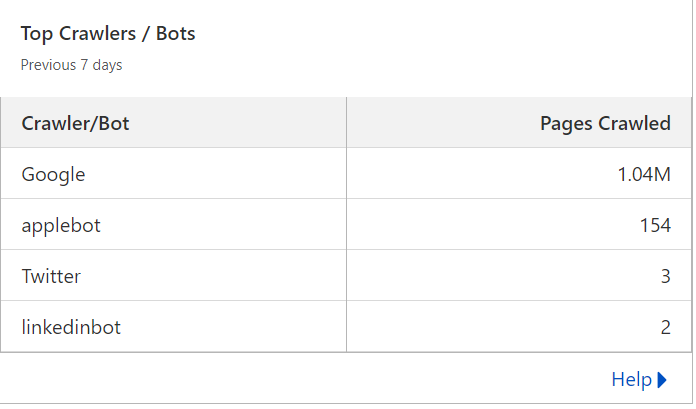The height and width of the screenshot is (409, 696).
Task: Select the applebot row
Action: click(346, 225)
